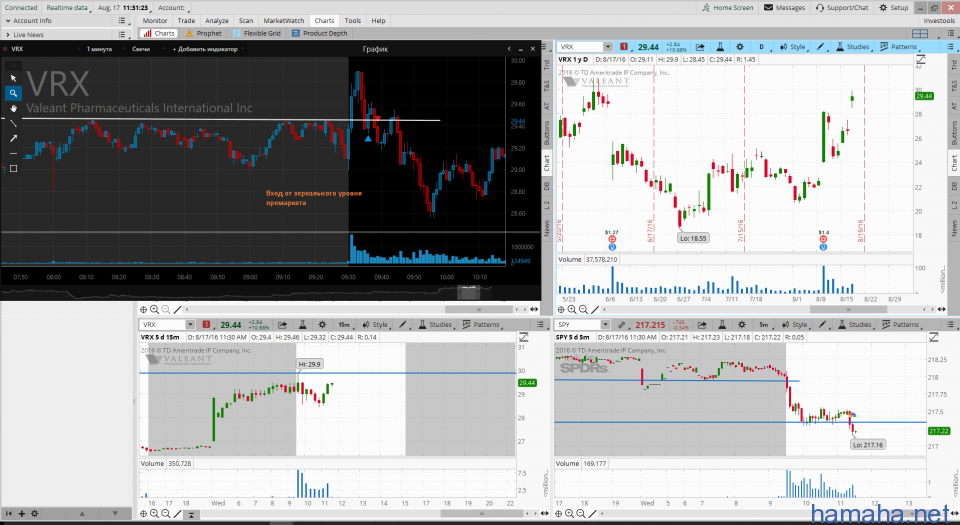
Task: Open Support/Chat
Action: tap(842, 7)
